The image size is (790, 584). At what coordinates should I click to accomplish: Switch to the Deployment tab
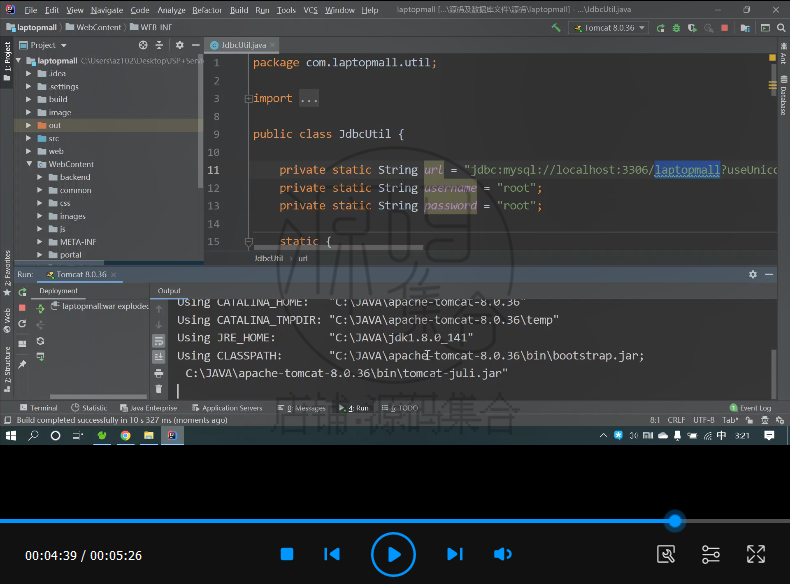(58, 291)
